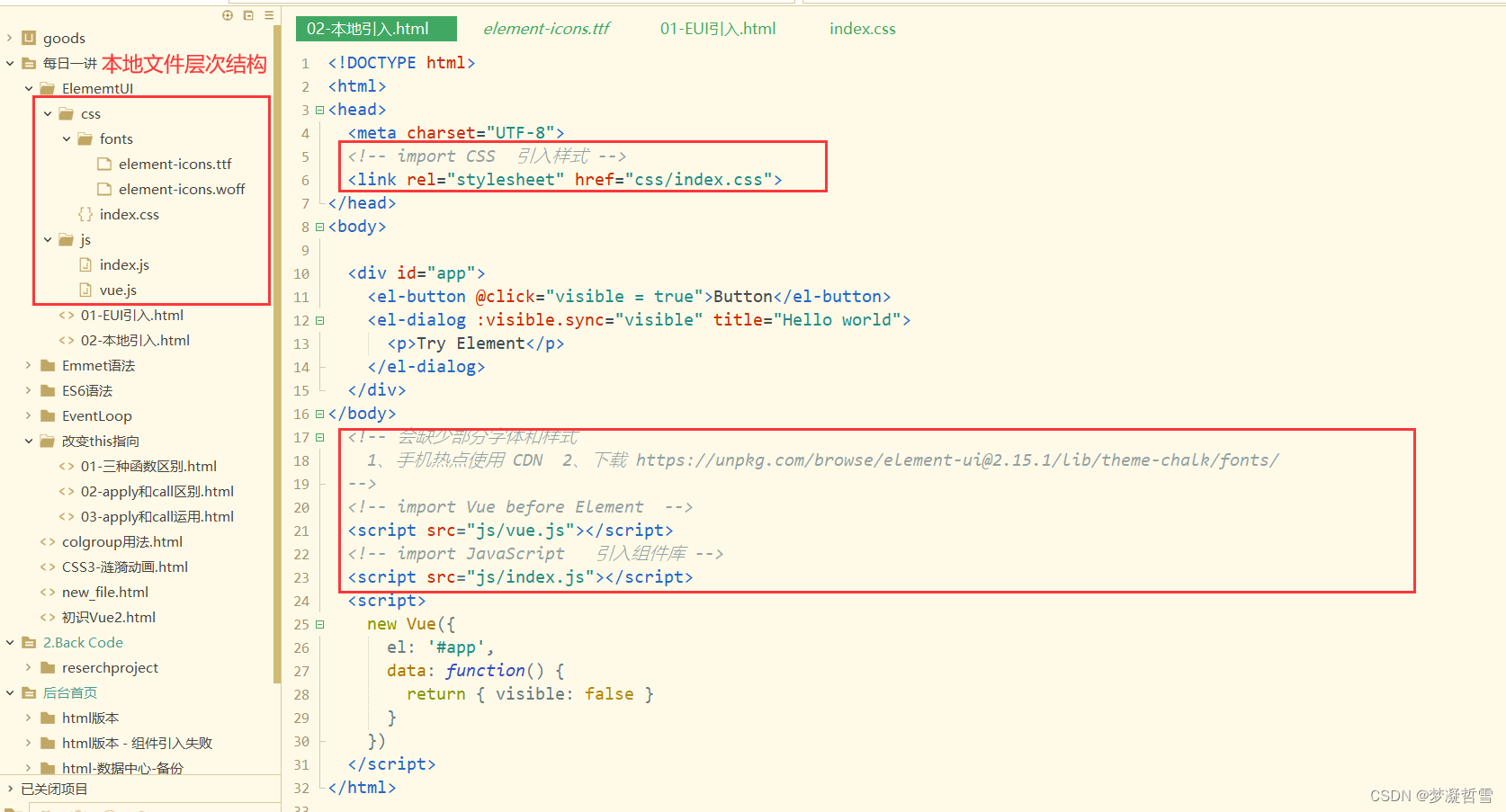
Task: Switch to the element-icons.ttf tab
Action: point(546,29)
